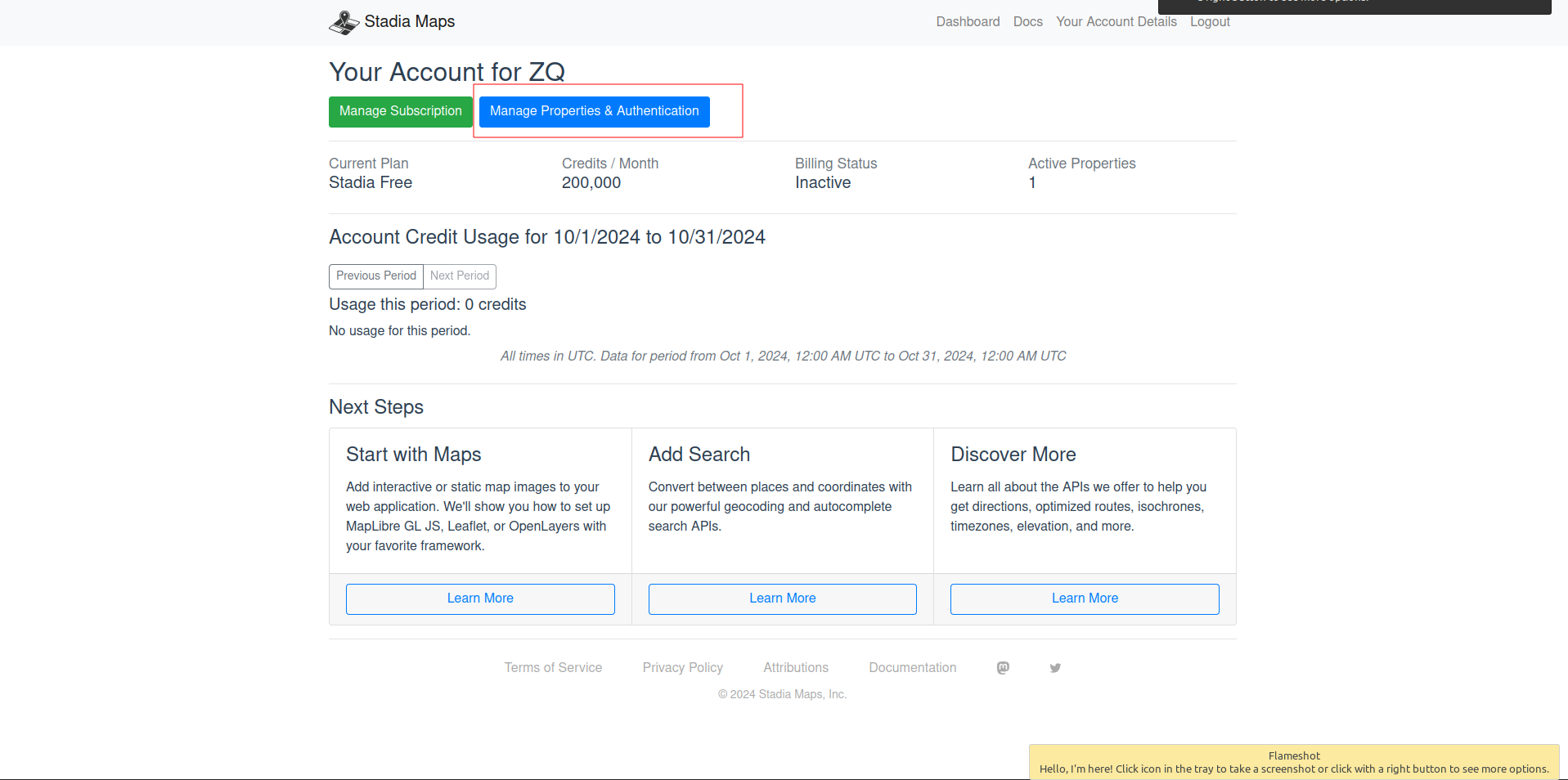Viewport: 1568px width, 780px height.
Task: Click the Flameshot notification popup
Action: [x=1294, y=762]
